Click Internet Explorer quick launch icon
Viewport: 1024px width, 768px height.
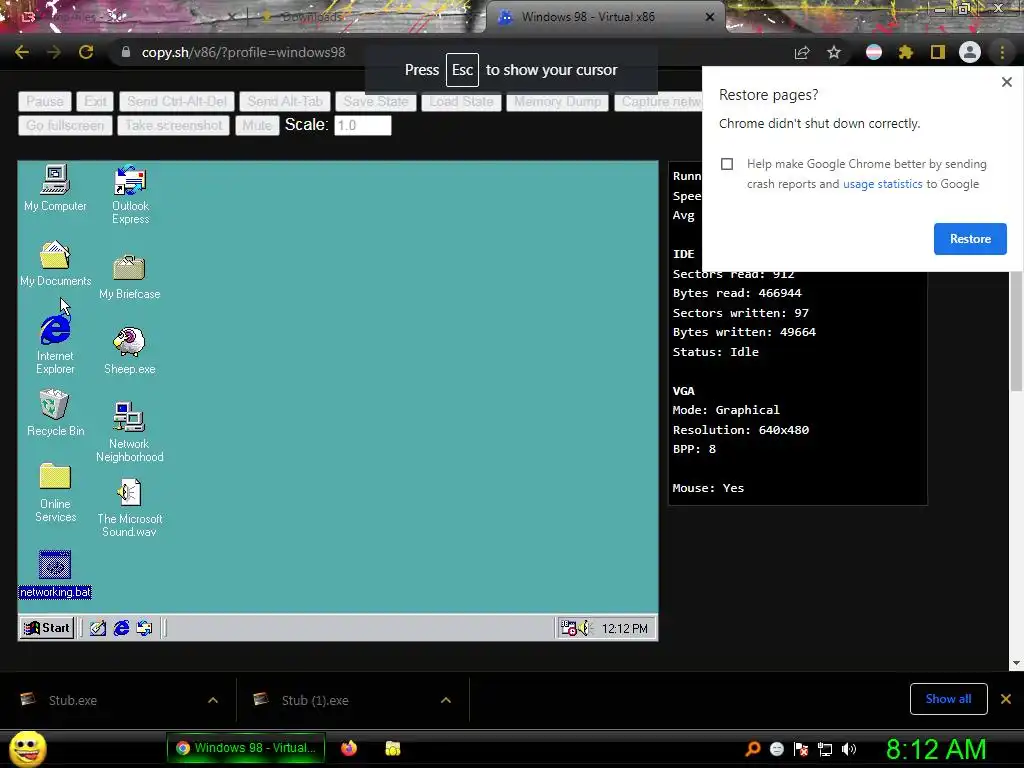coord(121,628)
